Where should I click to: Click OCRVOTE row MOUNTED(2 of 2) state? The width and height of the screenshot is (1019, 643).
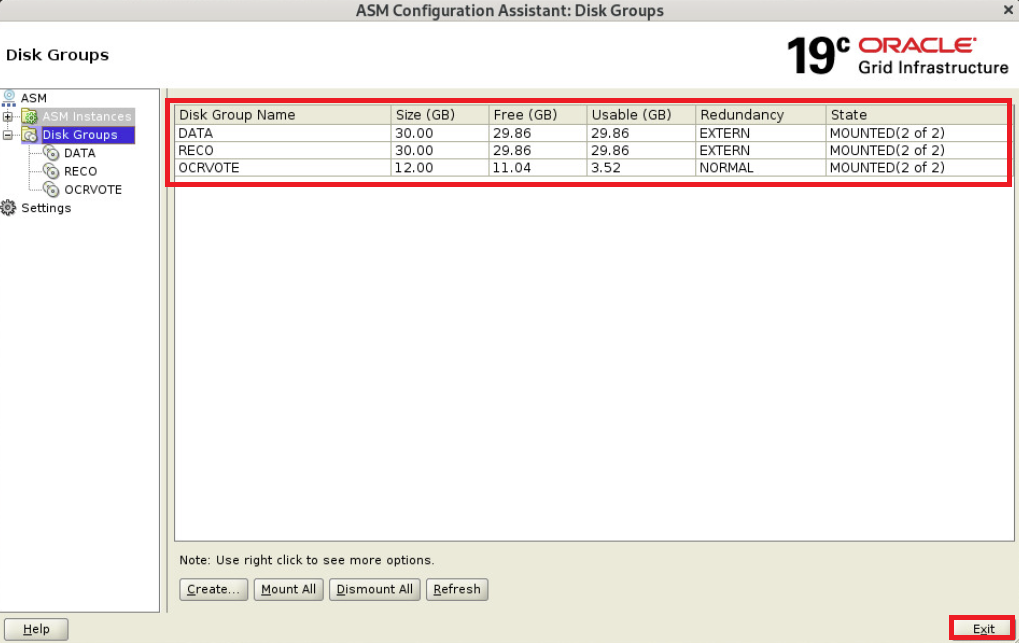click(x=917, y=168)
